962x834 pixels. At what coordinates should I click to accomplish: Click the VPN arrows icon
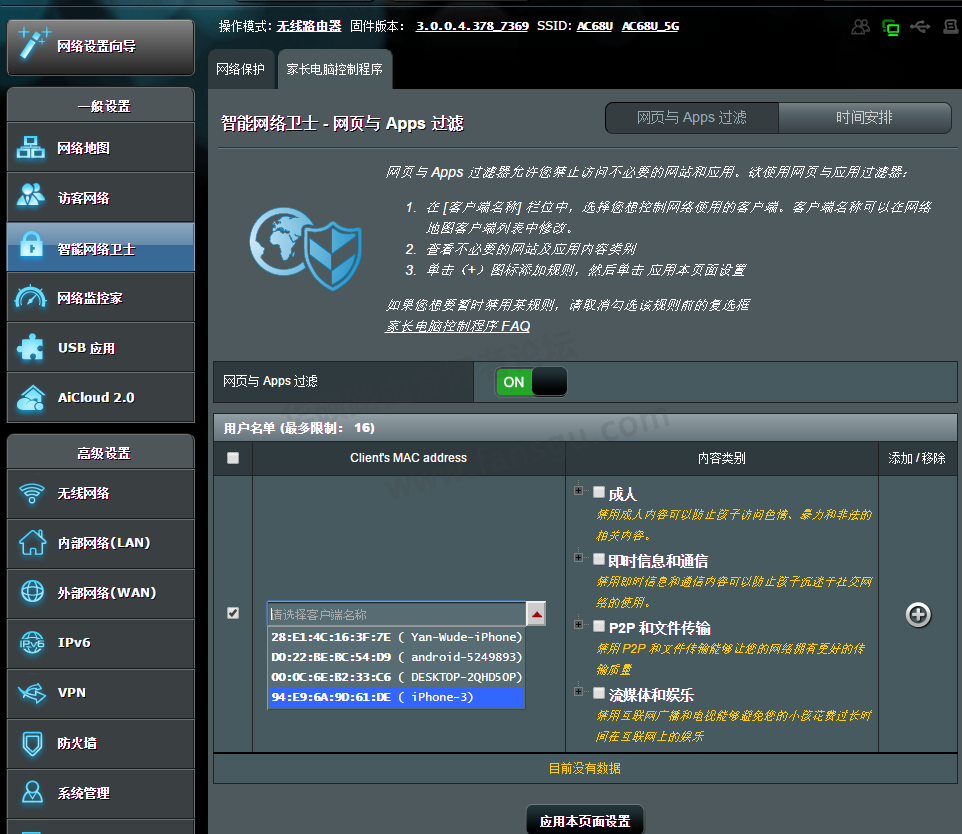[32, 693]
